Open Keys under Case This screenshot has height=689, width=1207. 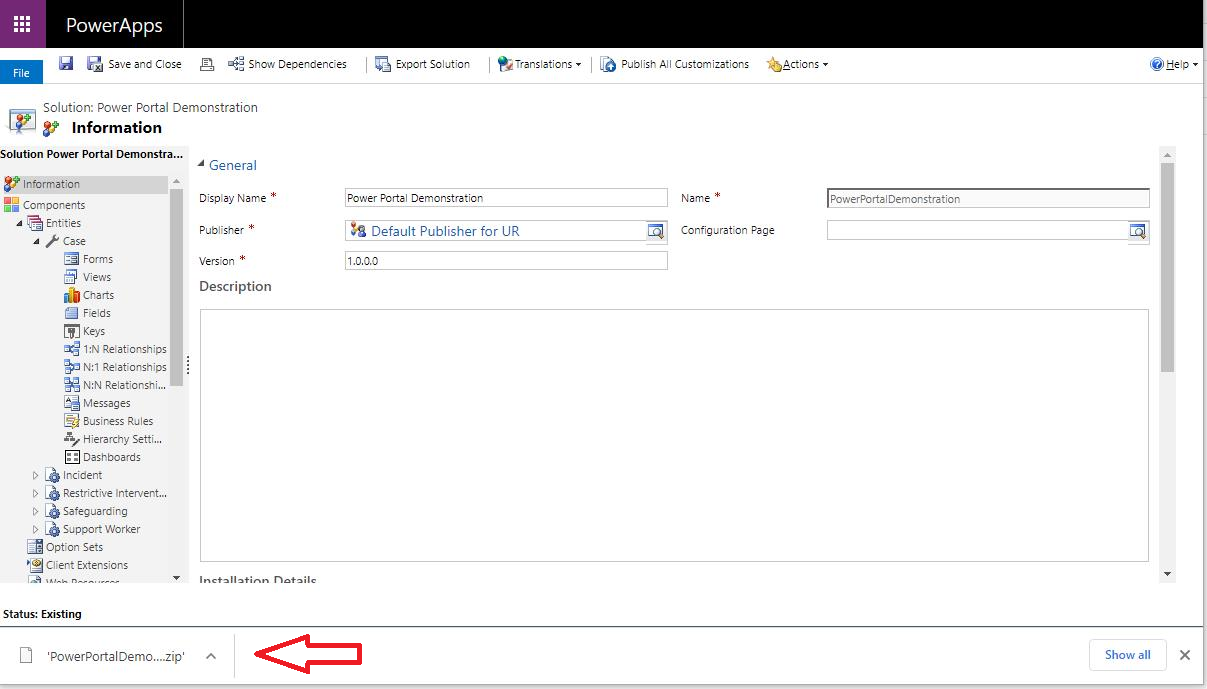[93, 331]
